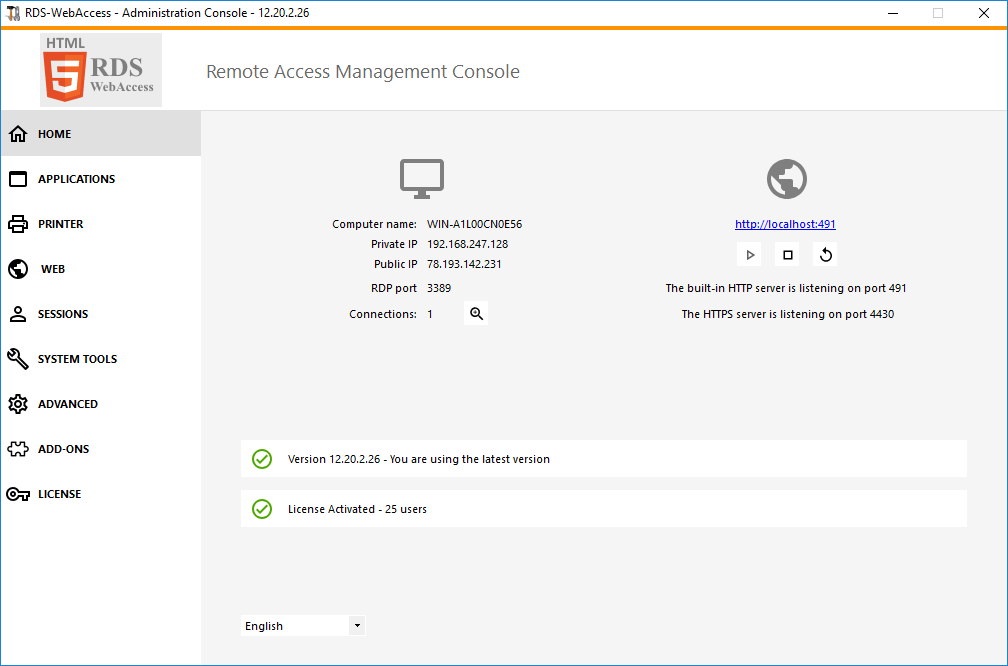Image resolution: width=1008 pixels, height=666 pixels.
Task: Open the http://localhost:491 link
Action: pos(785,224)
